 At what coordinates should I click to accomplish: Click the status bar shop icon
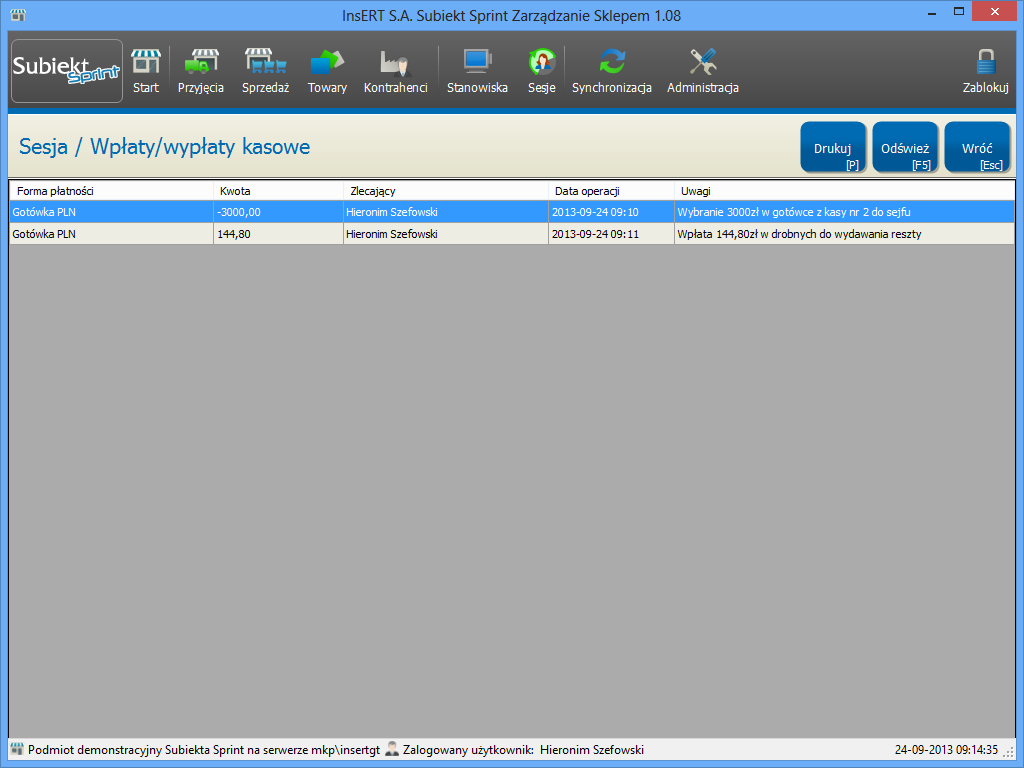pos(17,749)
